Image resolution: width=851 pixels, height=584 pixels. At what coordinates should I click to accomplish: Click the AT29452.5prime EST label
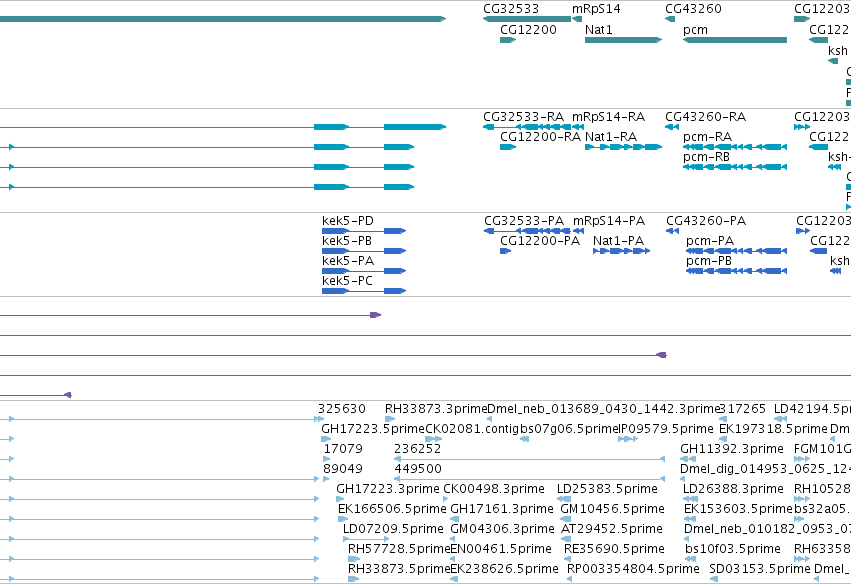tap(612, 529)
